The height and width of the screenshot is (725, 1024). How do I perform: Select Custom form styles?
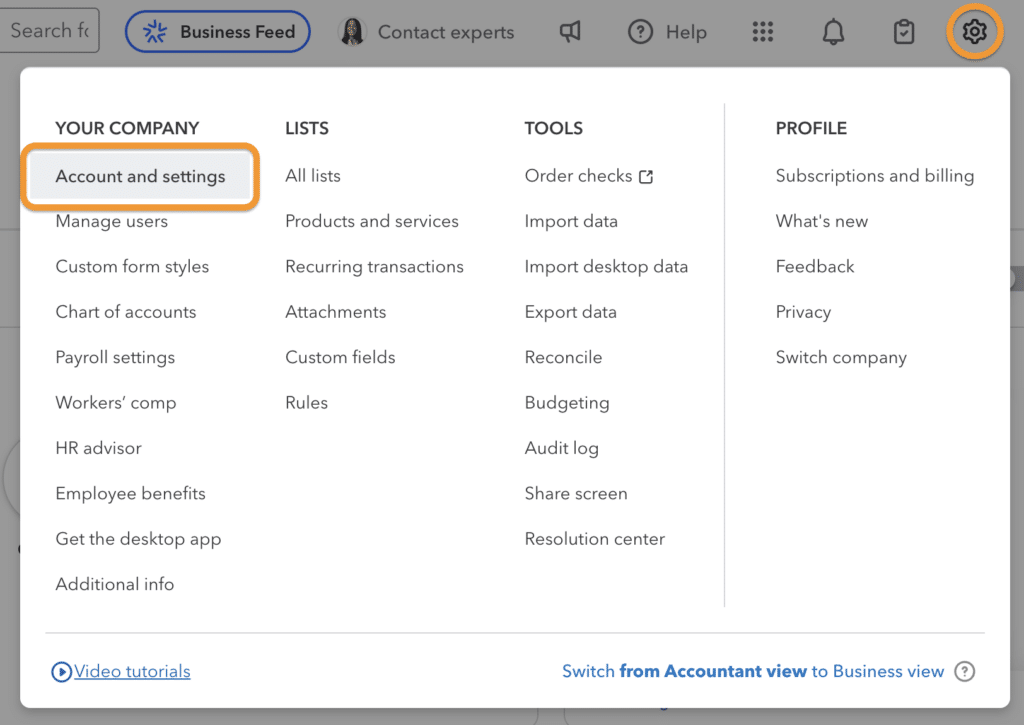(132, 266)
